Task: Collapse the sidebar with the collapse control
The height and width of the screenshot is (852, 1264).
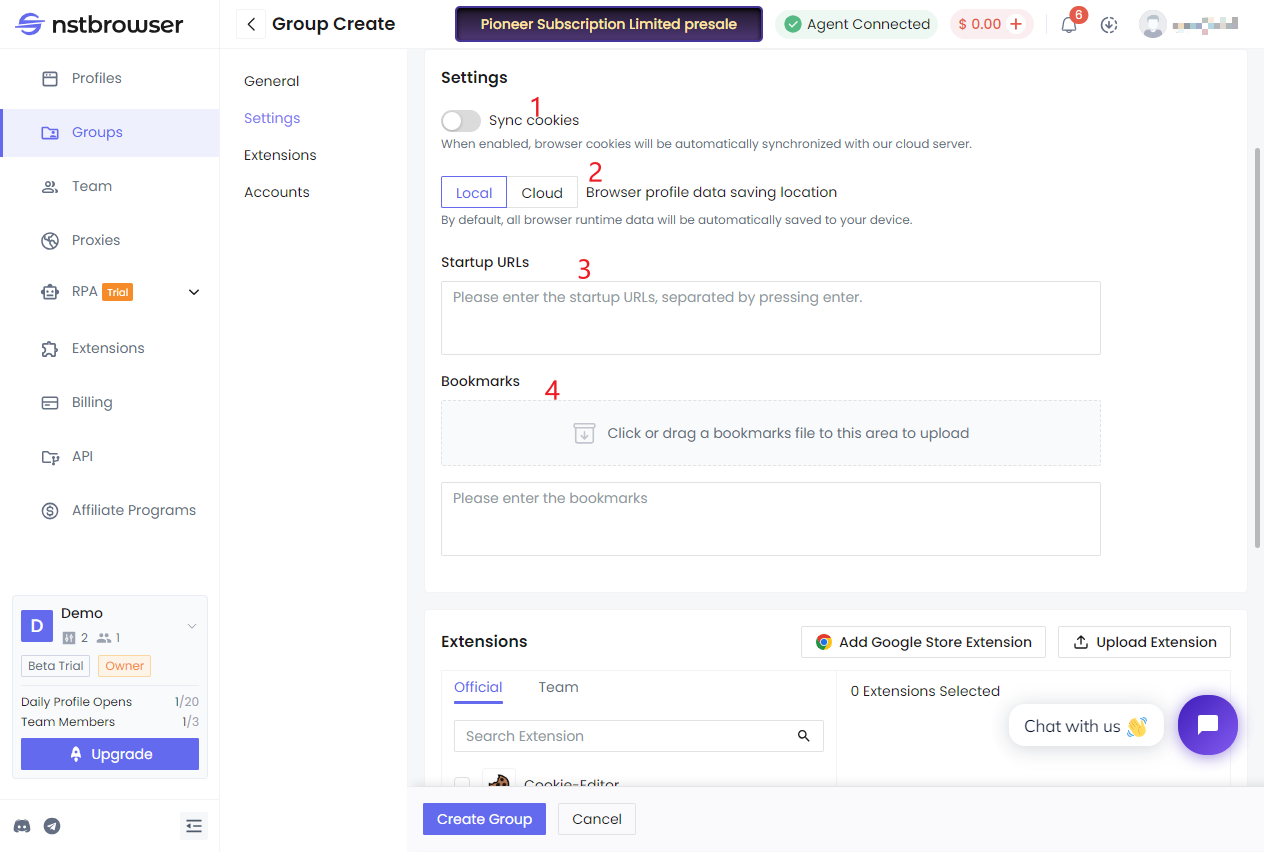Action: pyautogui.click(x=194, y=826)
